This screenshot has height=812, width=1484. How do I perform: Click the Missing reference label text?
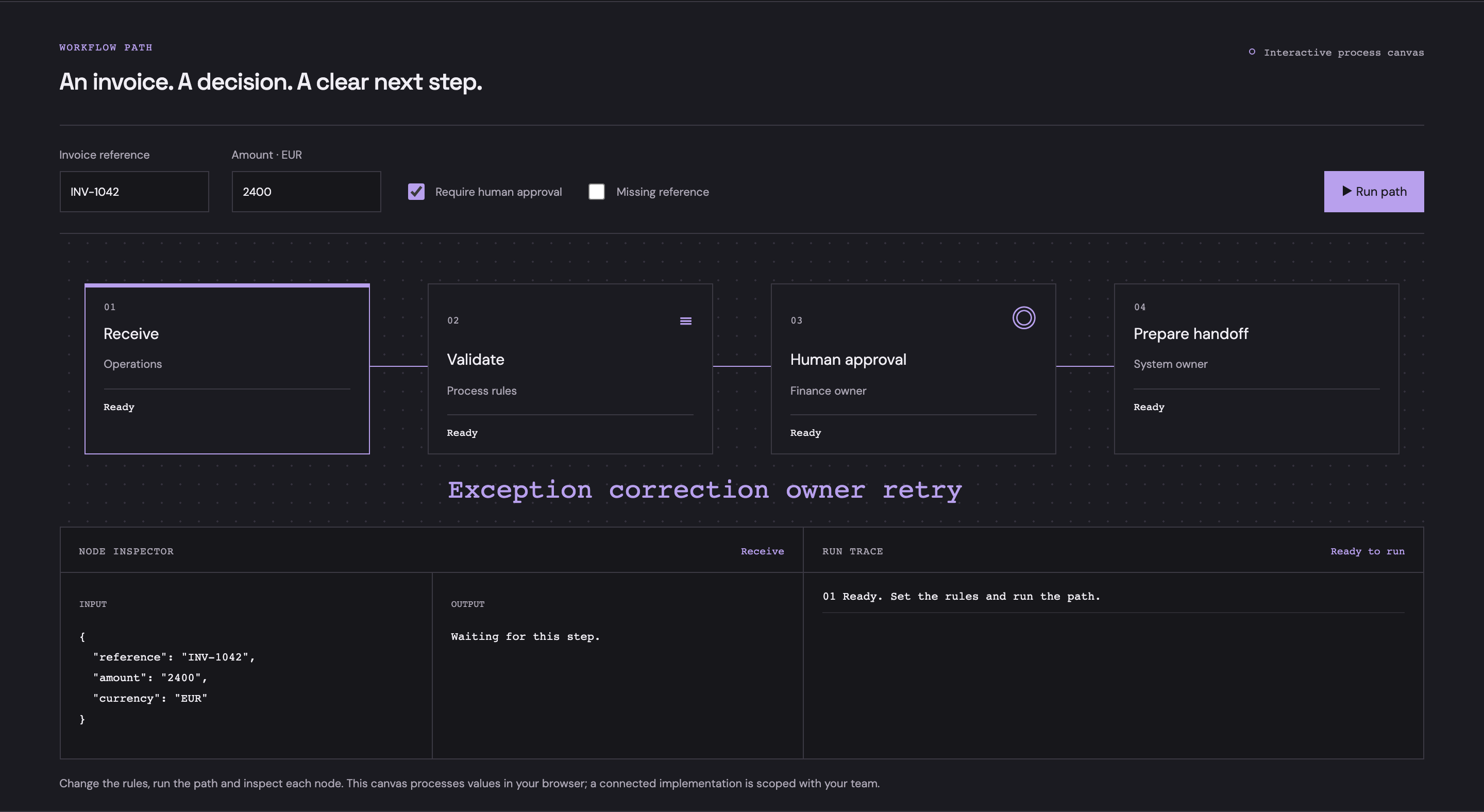[663, 192]
